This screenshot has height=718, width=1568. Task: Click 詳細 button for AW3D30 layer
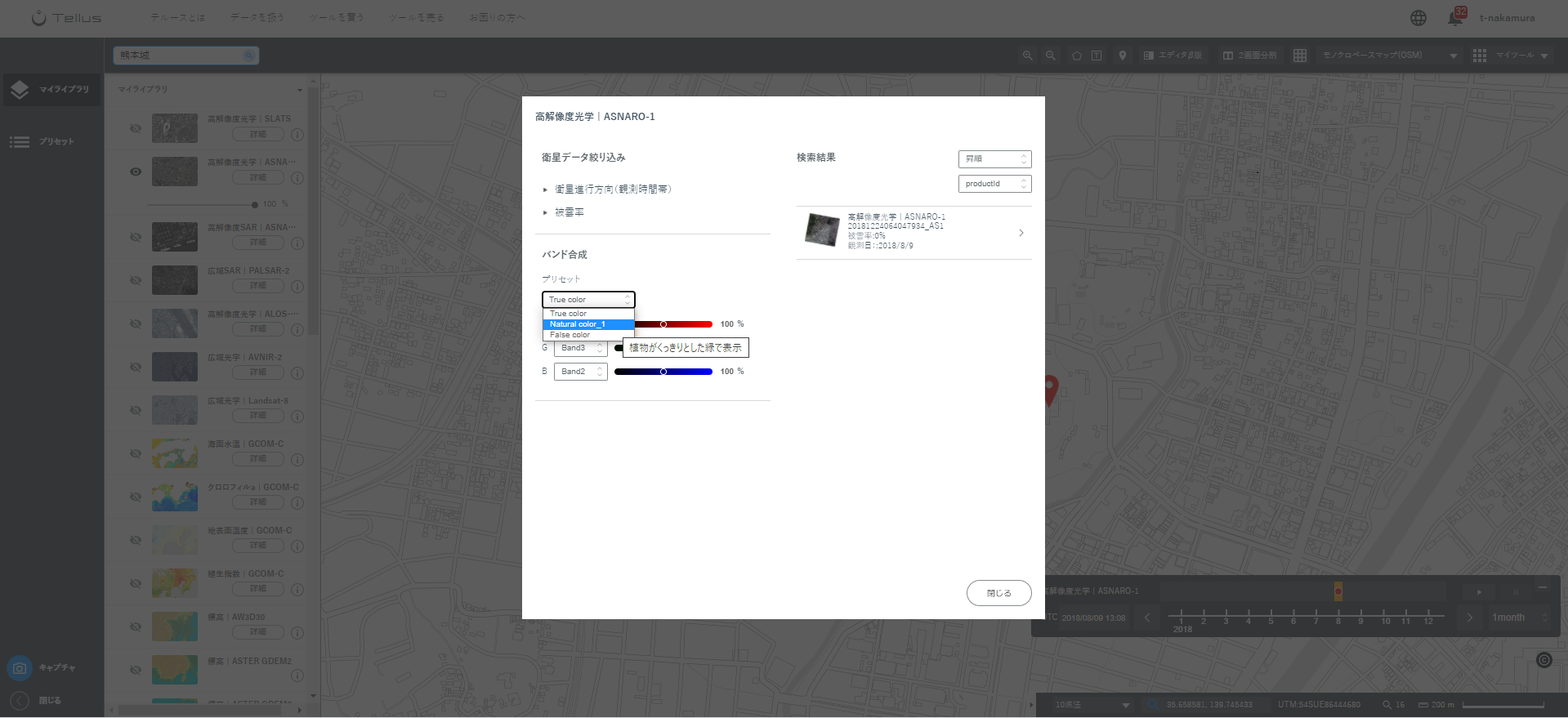[258, 632]
